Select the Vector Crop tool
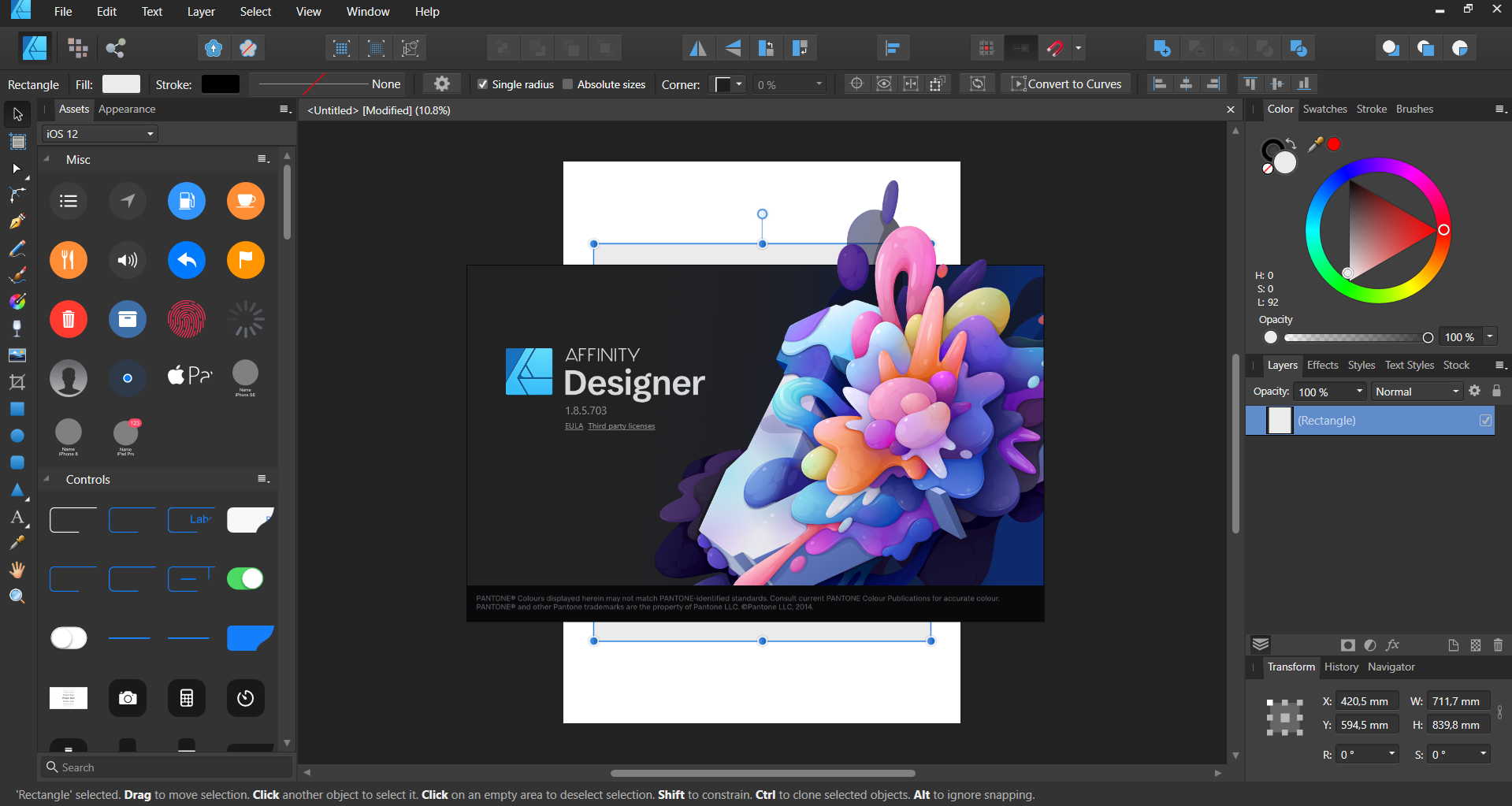This screenshot has height=806, width=1512. [x=17, y=382]
